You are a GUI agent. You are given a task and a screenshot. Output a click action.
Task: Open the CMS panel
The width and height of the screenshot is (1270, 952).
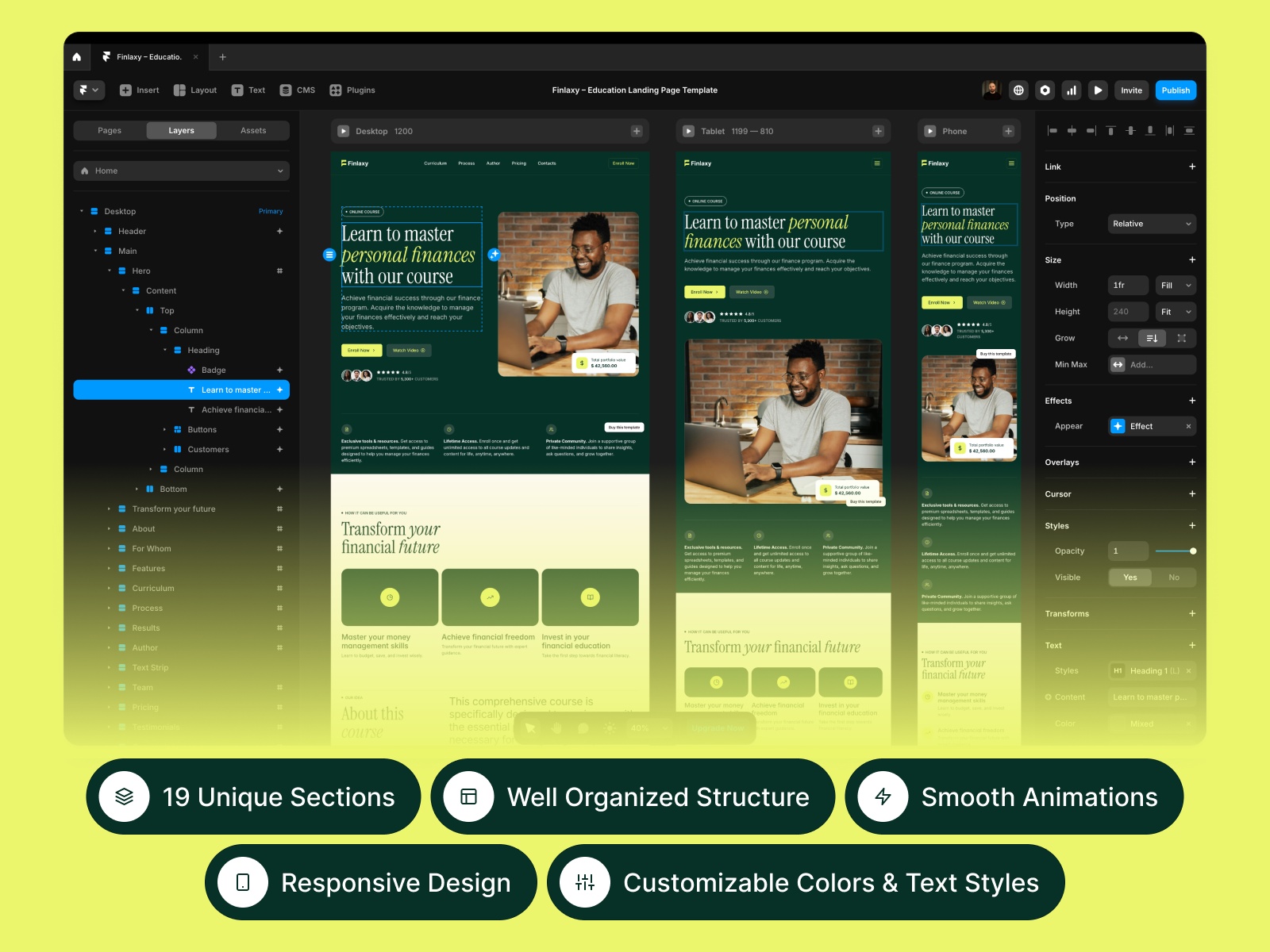[x=297, y=90]
